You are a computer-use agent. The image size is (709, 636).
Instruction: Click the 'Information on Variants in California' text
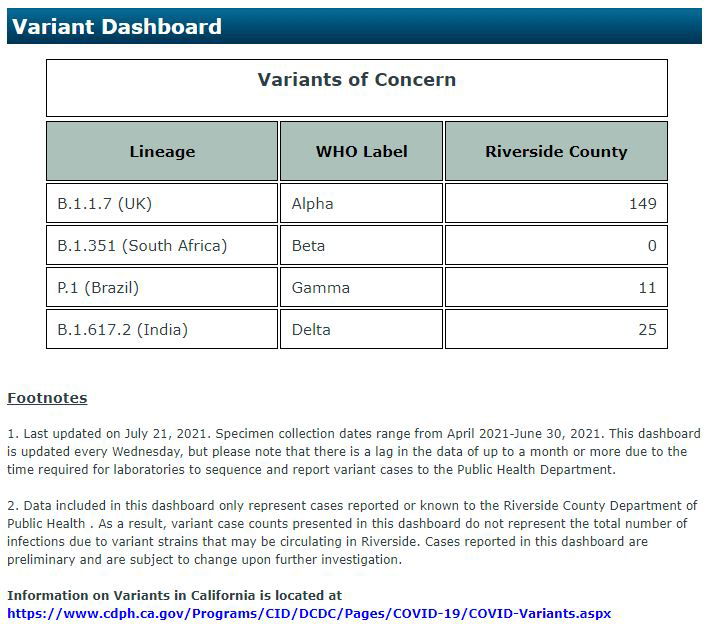[x=174, y=595]
